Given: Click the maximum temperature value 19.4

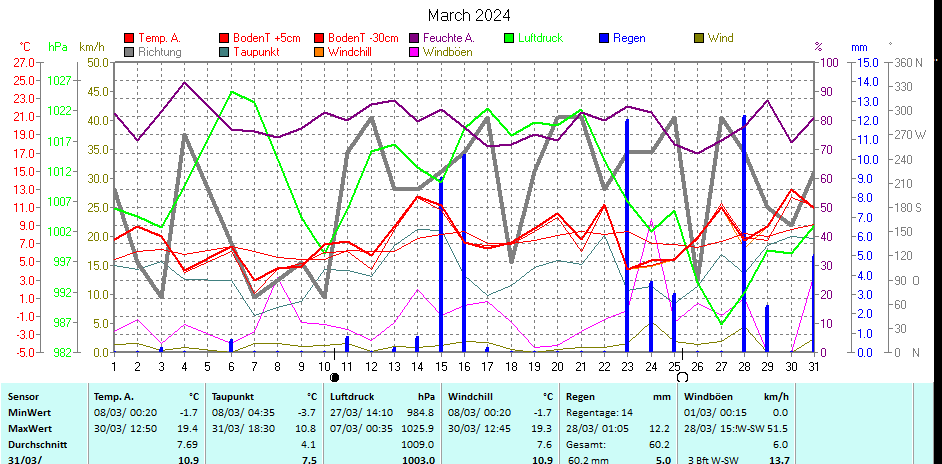Looking at the screenshot, I should [x=189, y=429].
